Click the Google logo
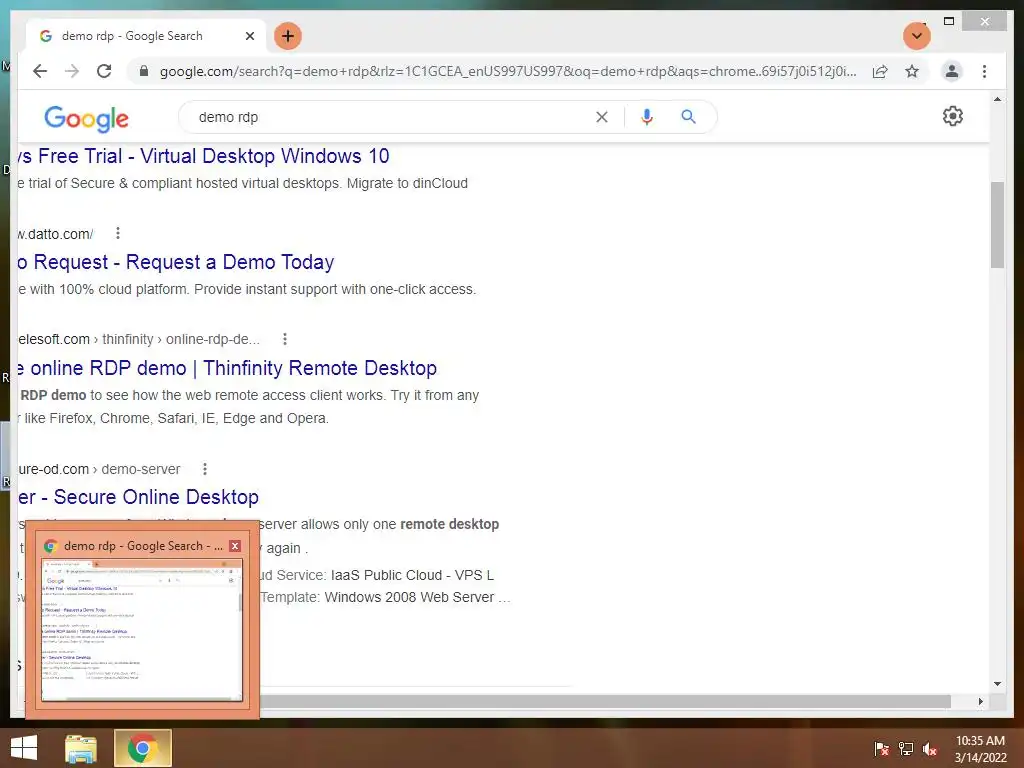Screen dimensions: 1024x768 (86, 118)
